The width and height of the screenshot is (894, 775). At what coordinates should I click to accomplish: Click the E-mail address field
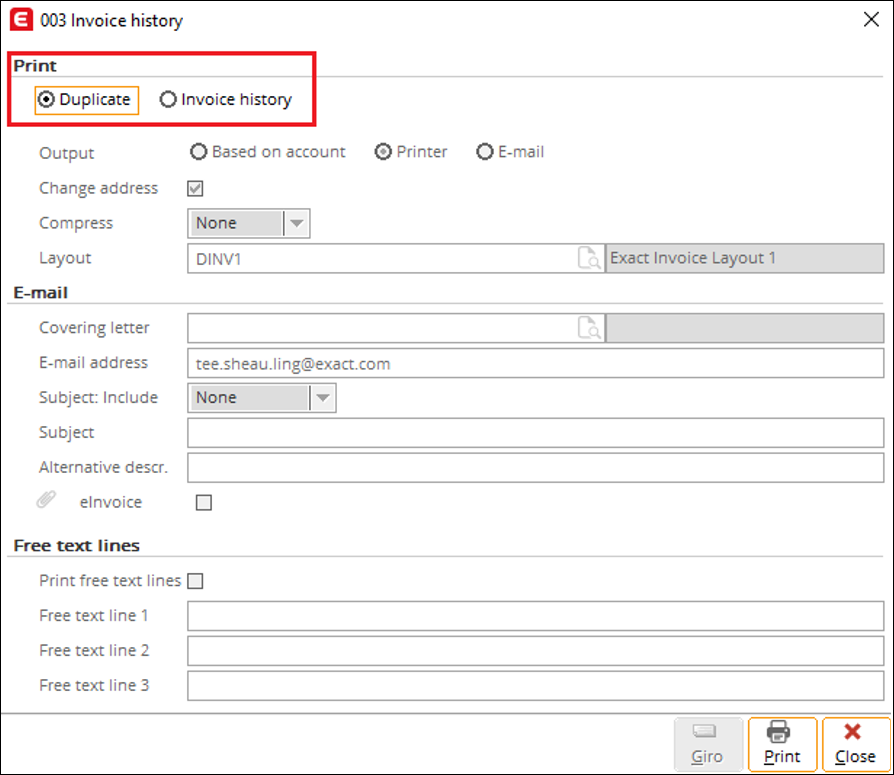click(535, 363)
